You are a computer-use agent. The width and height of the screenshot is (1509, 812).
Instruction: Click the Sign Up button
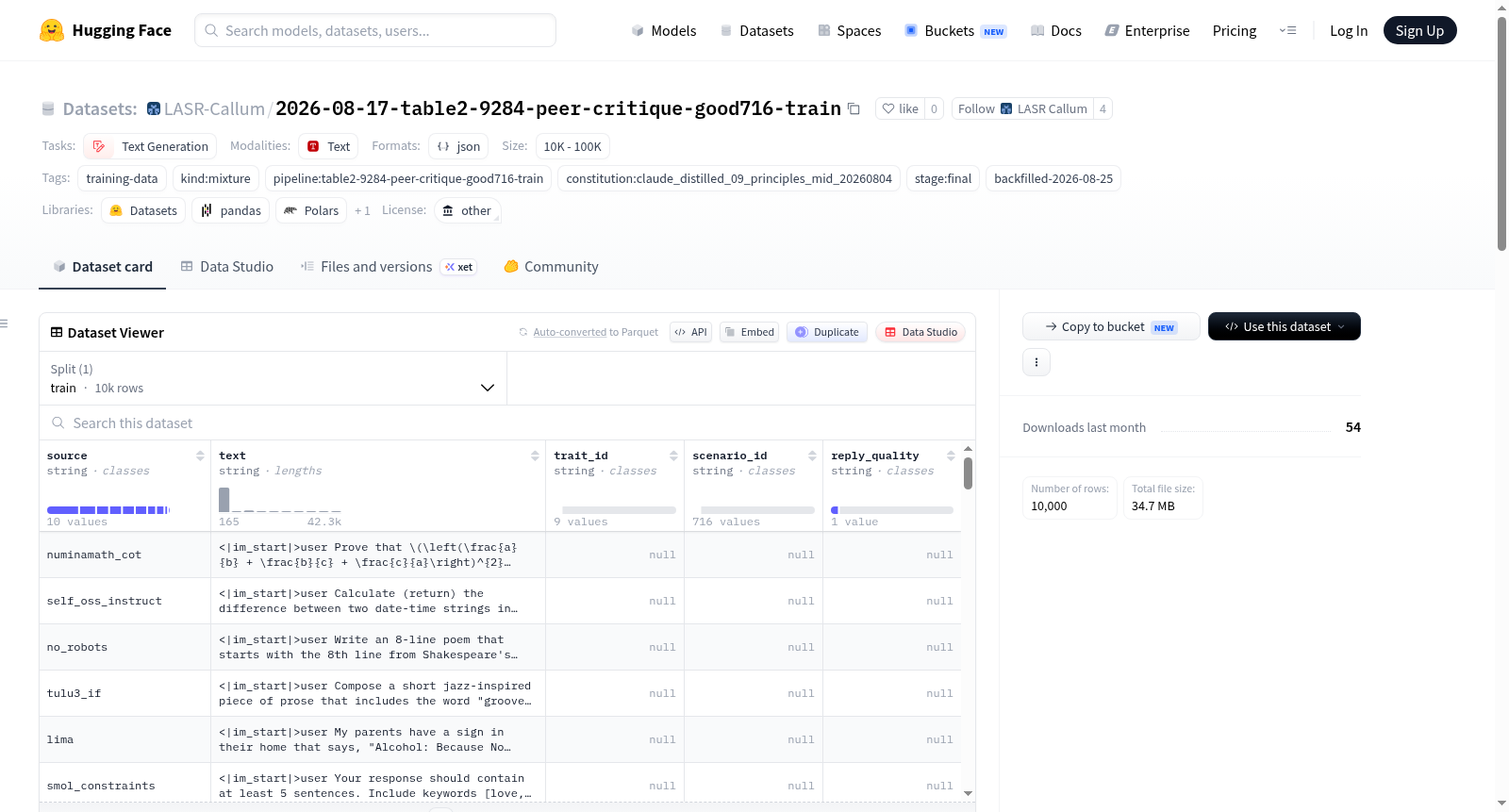coord(1419,30)
